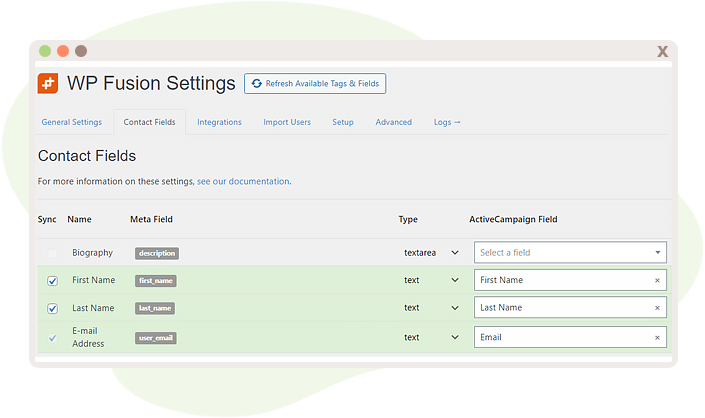Click the green window dot
705x418 pixels.
tap(45, 51)
